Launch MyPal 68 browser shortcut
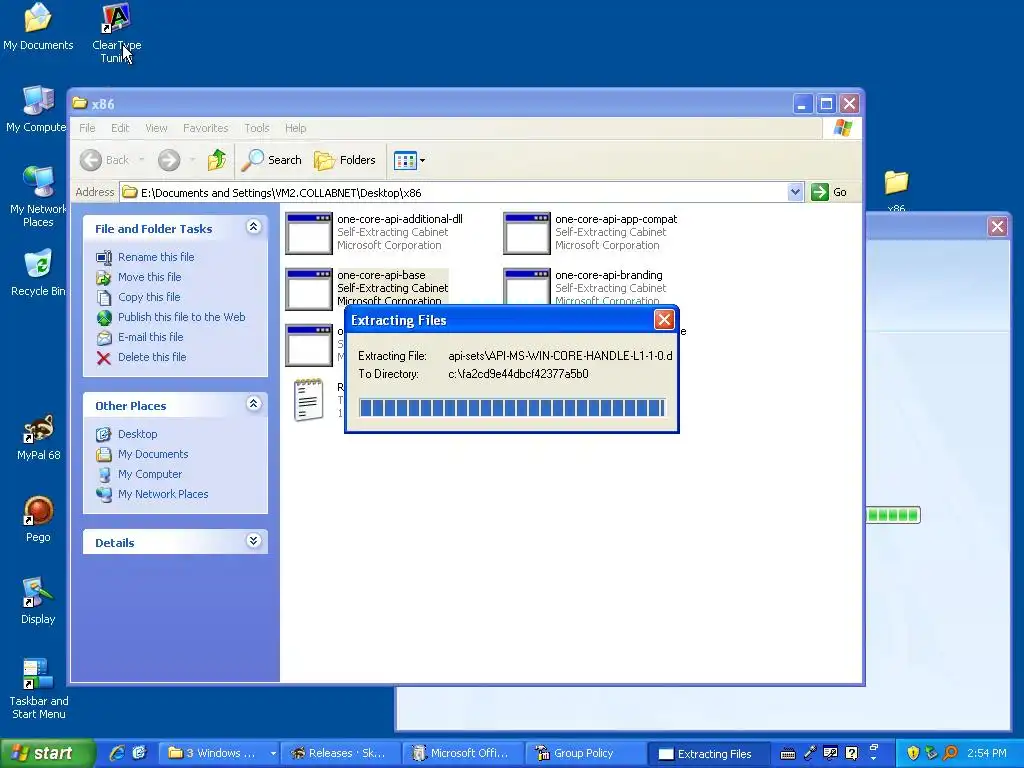1024x768 pixels. click(x=39, y=436)
